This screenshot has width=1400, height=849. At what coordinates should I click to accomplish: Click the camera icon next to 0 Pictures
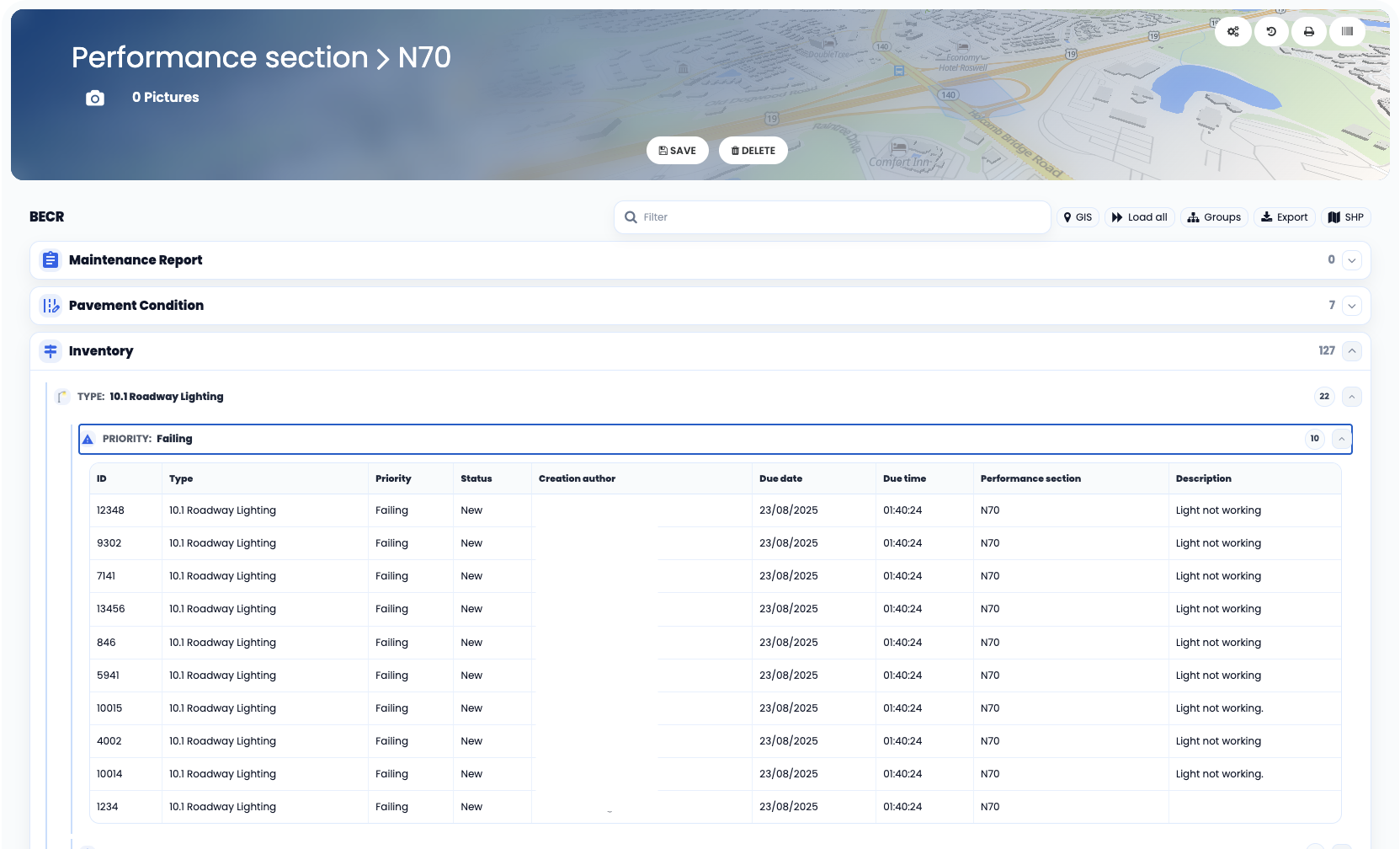[x=94, y=97]
